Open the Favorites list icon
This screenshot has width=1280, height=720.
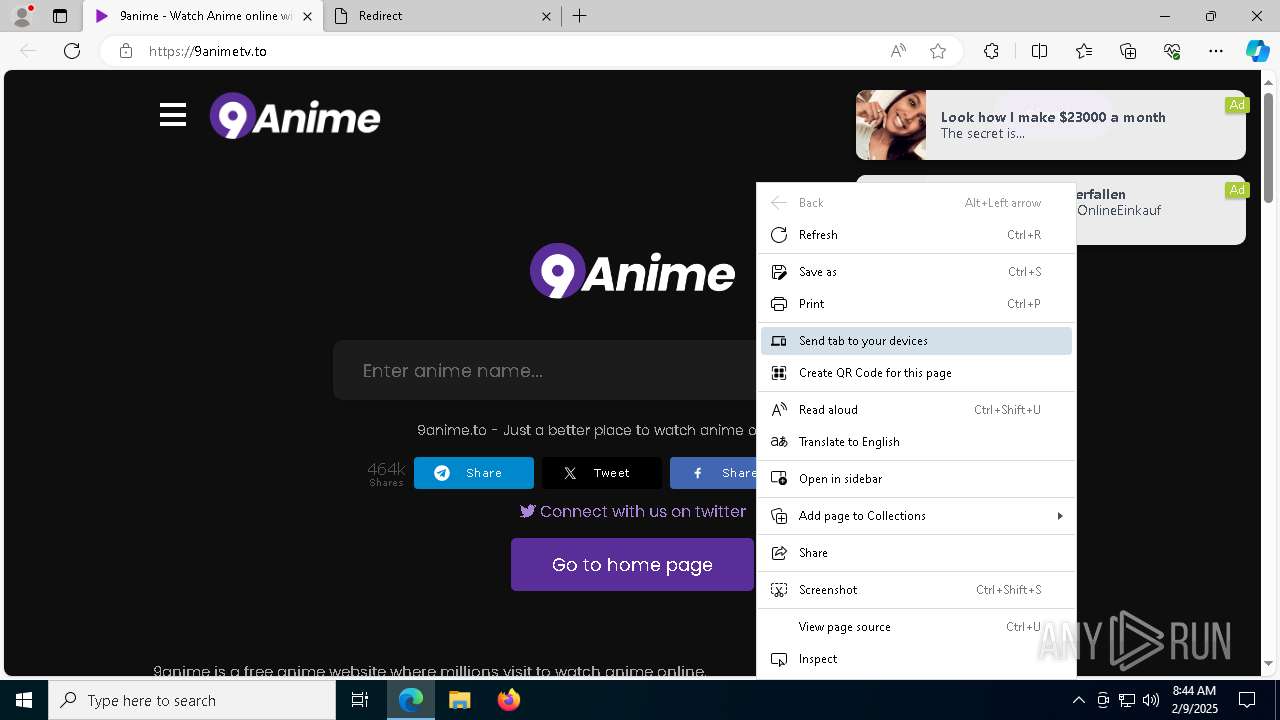tap(1084, 51)
